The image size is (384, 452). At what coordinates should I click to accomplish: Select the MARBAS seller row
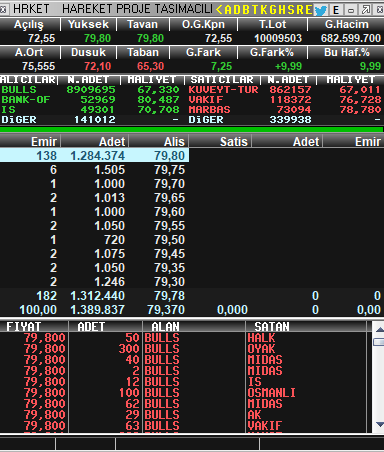[x=285, y=110]
